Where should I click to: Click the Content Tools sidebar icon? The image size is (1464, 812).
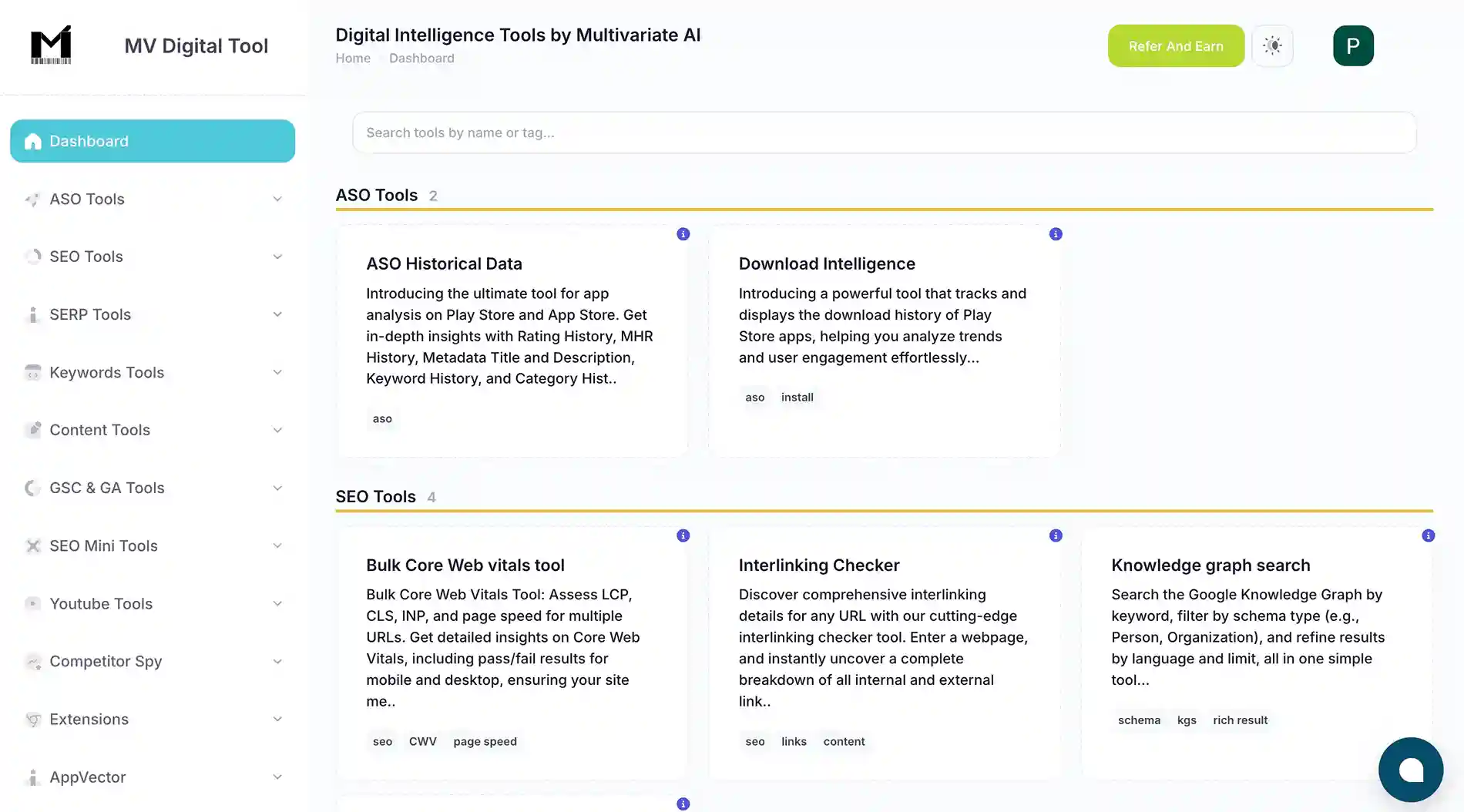pos(32,430)
